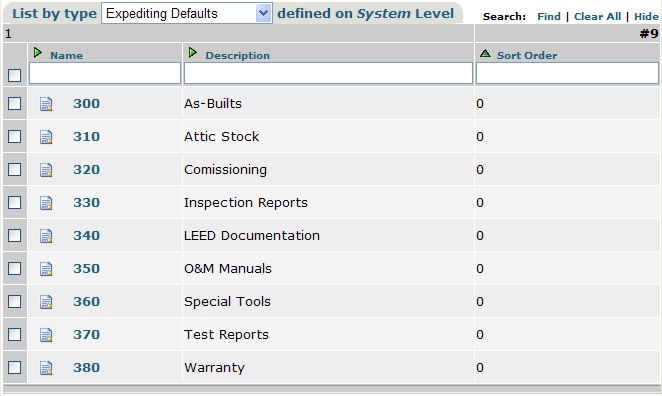Open item 360

pyautogui.click(x=87, y=301)
